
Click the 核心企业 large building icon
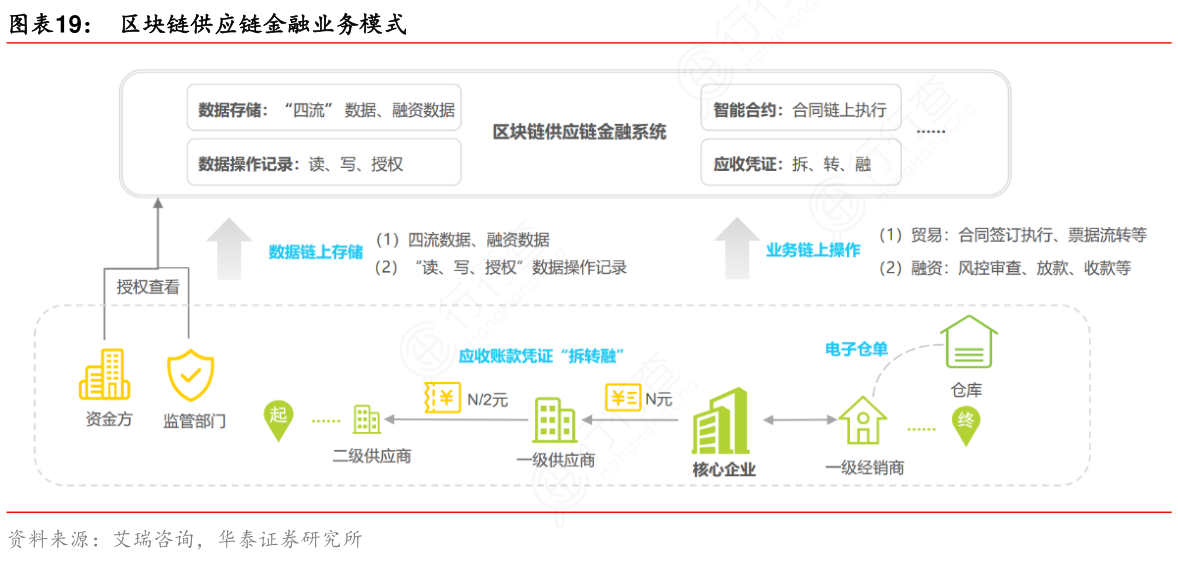coord(720,419)
